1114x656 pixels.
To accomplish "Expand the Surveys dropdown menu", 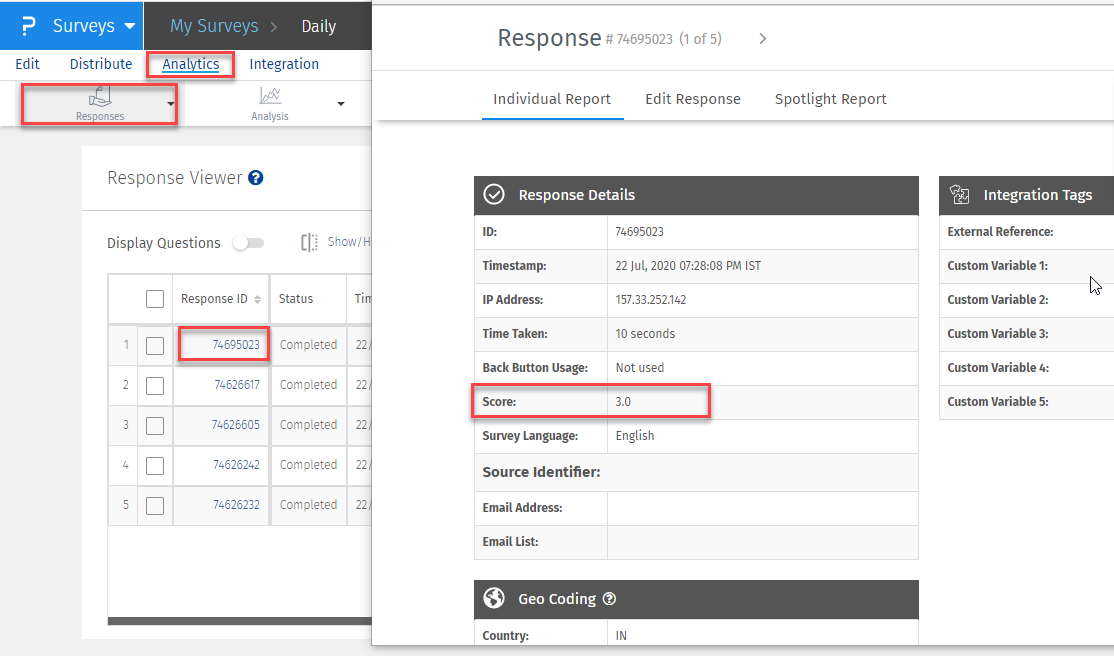I will pos(130,27).
